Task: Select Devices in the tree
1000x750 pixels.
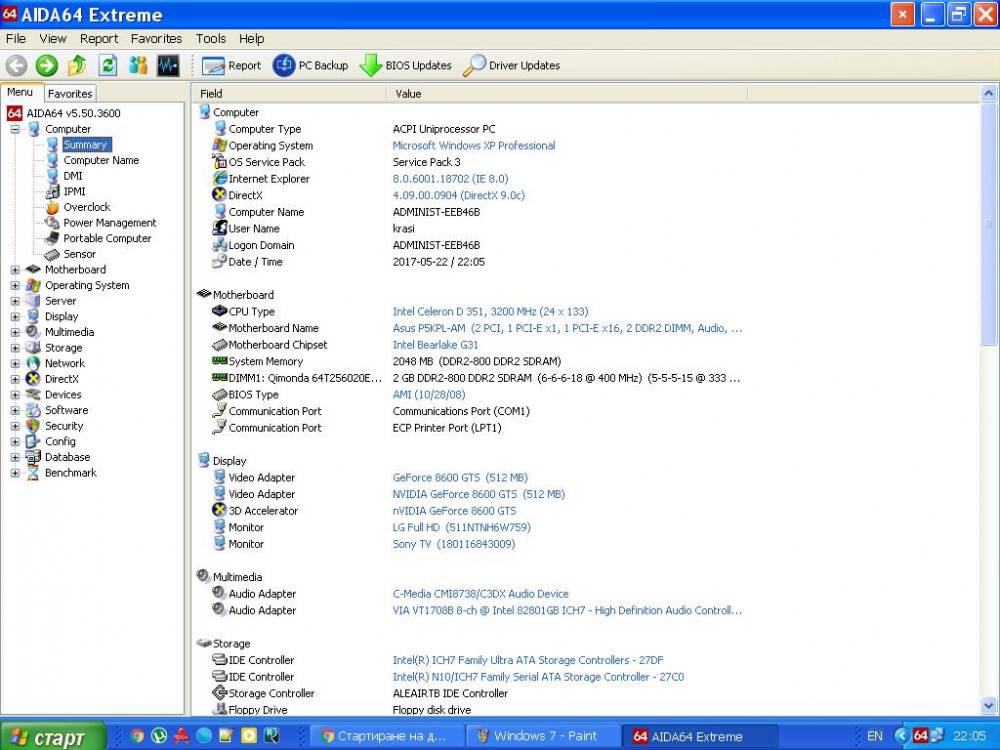Action: 62,395
